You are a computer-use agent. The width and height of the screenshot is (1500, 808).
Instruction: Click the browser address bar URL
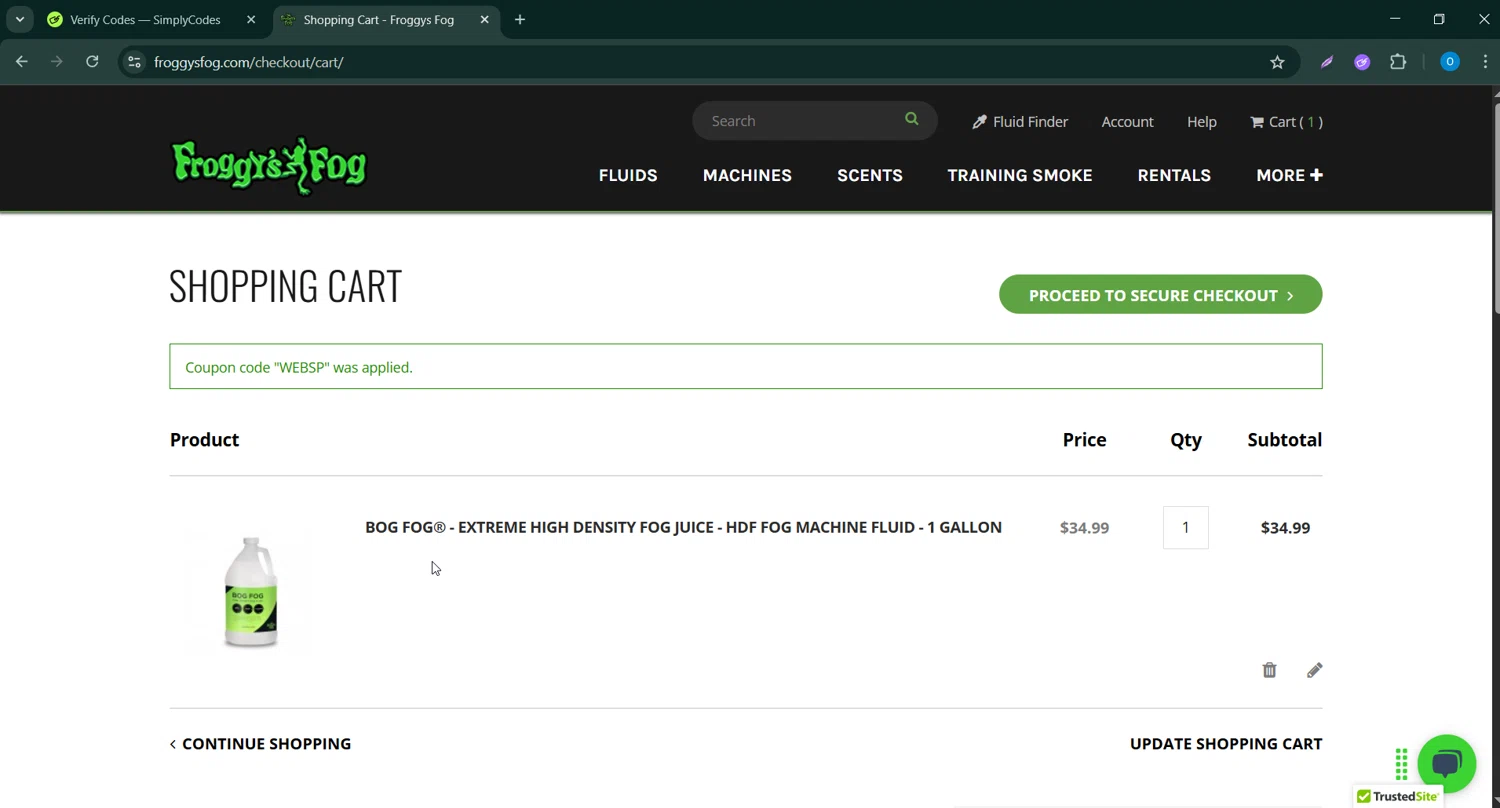(249, 62)
